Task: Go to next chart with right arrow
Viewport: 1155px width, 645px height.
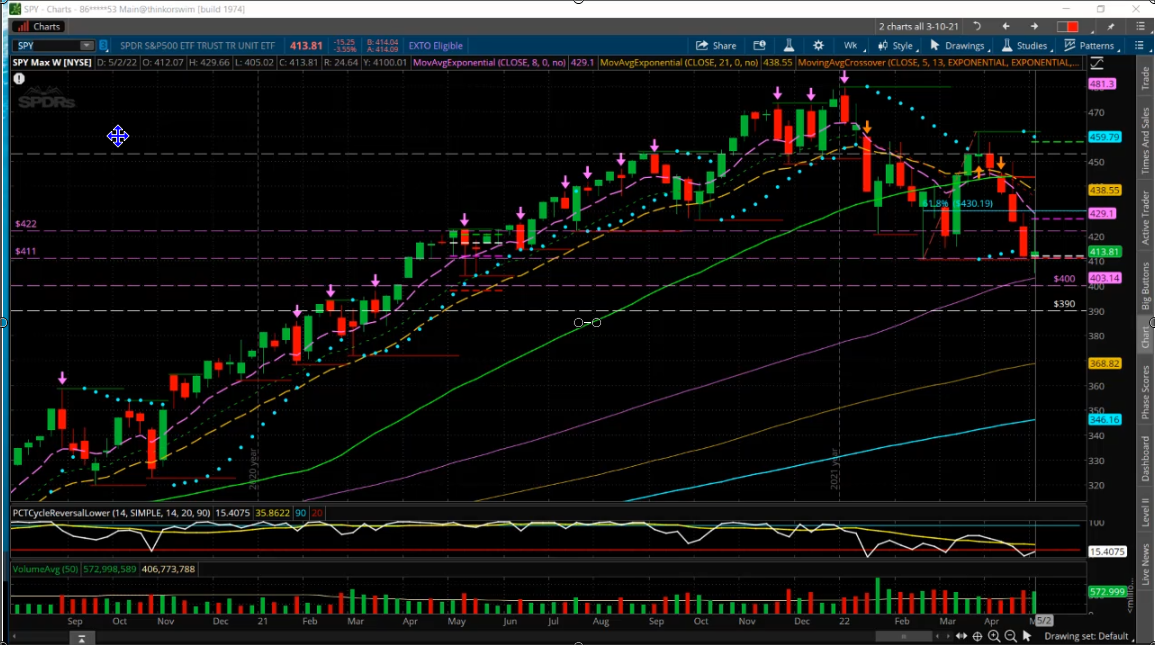Action: point(1034,27)
